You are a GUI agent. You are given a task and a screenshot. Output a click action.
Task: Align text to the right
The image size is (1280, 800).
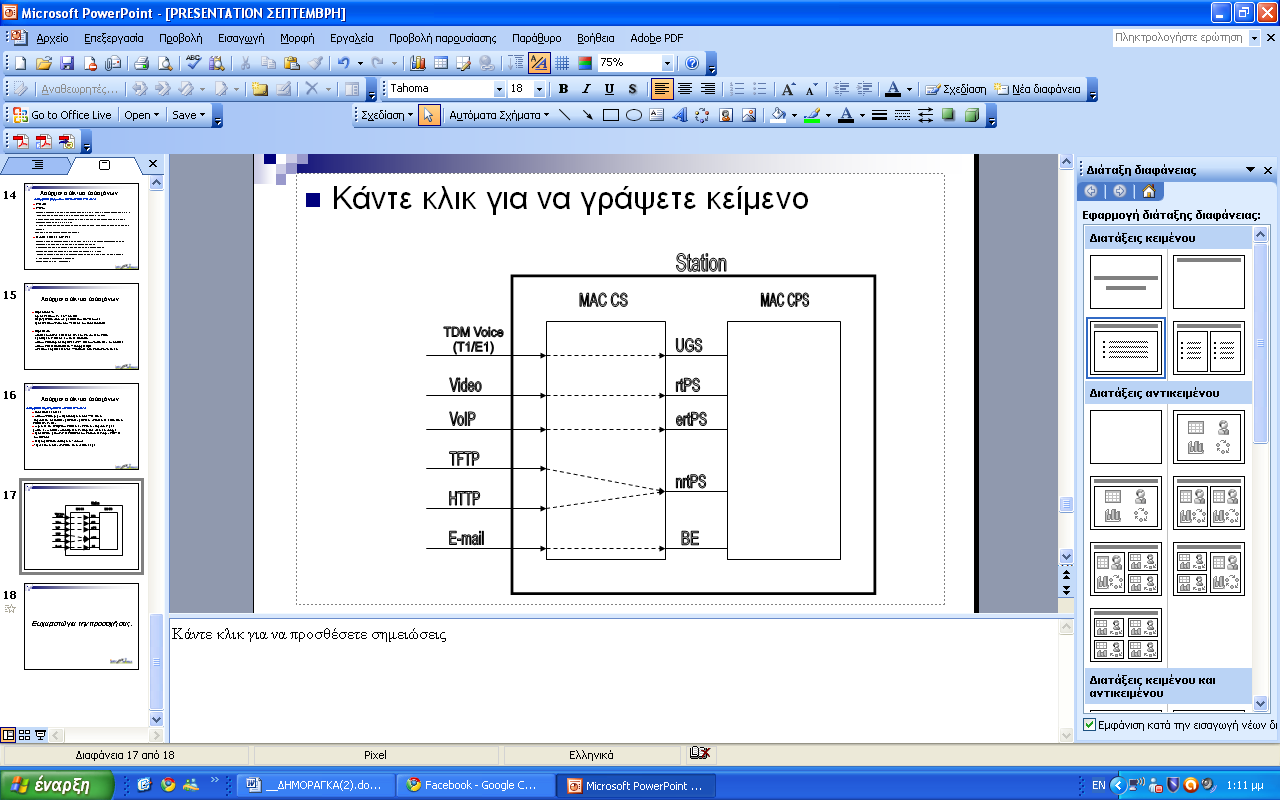[x=707, y=89]
